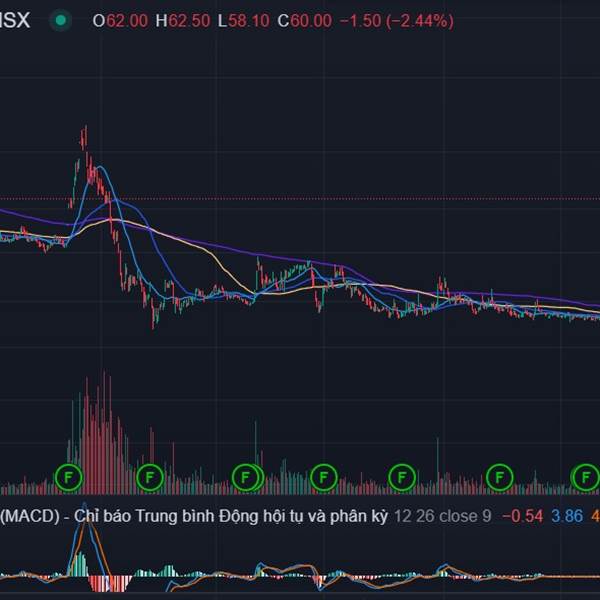The image size is (600, 600).
Task: Click the low price value L58.10
Action: tap(244, 21)
